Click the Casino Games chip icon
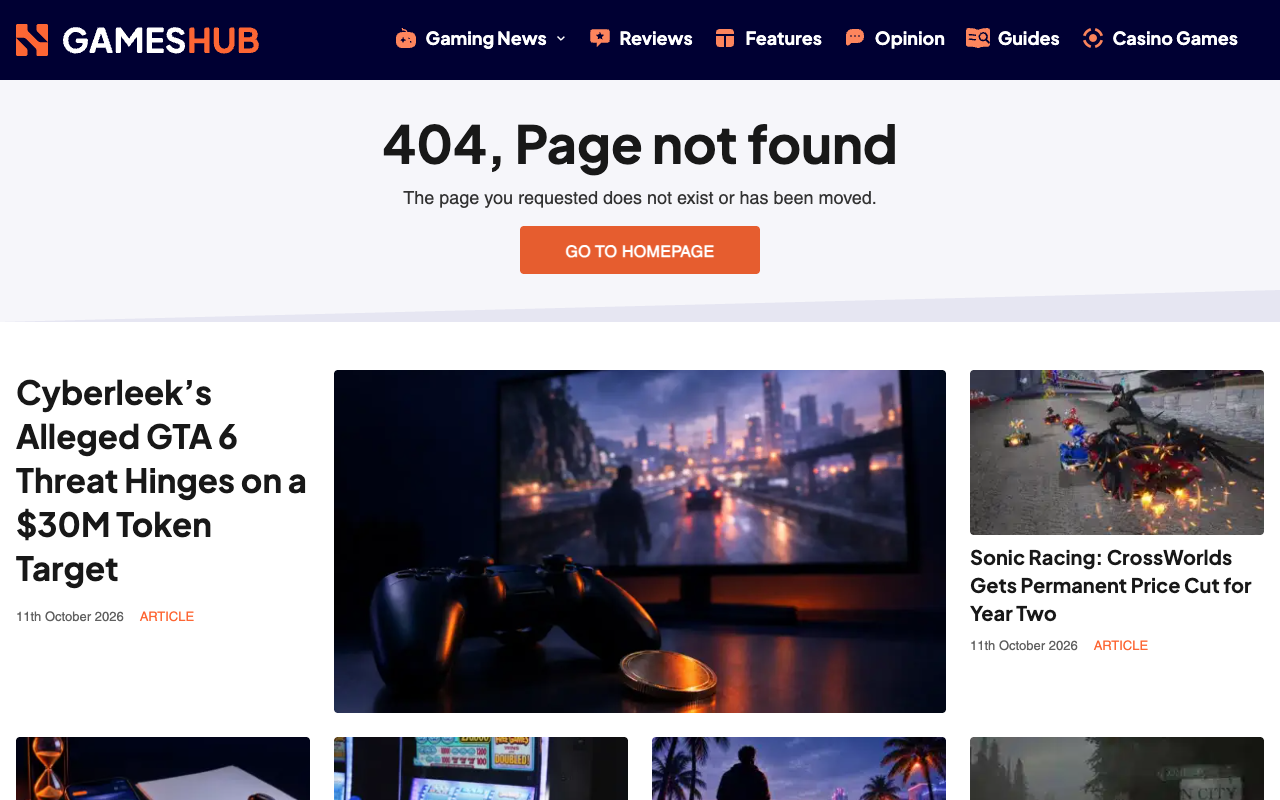Screen dimensions: 1280x800 [1093, 39]
